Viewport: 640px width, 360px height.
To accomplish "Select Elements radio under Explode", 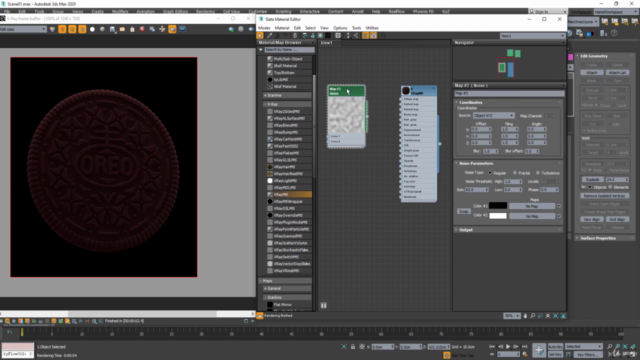I will 610,187.
